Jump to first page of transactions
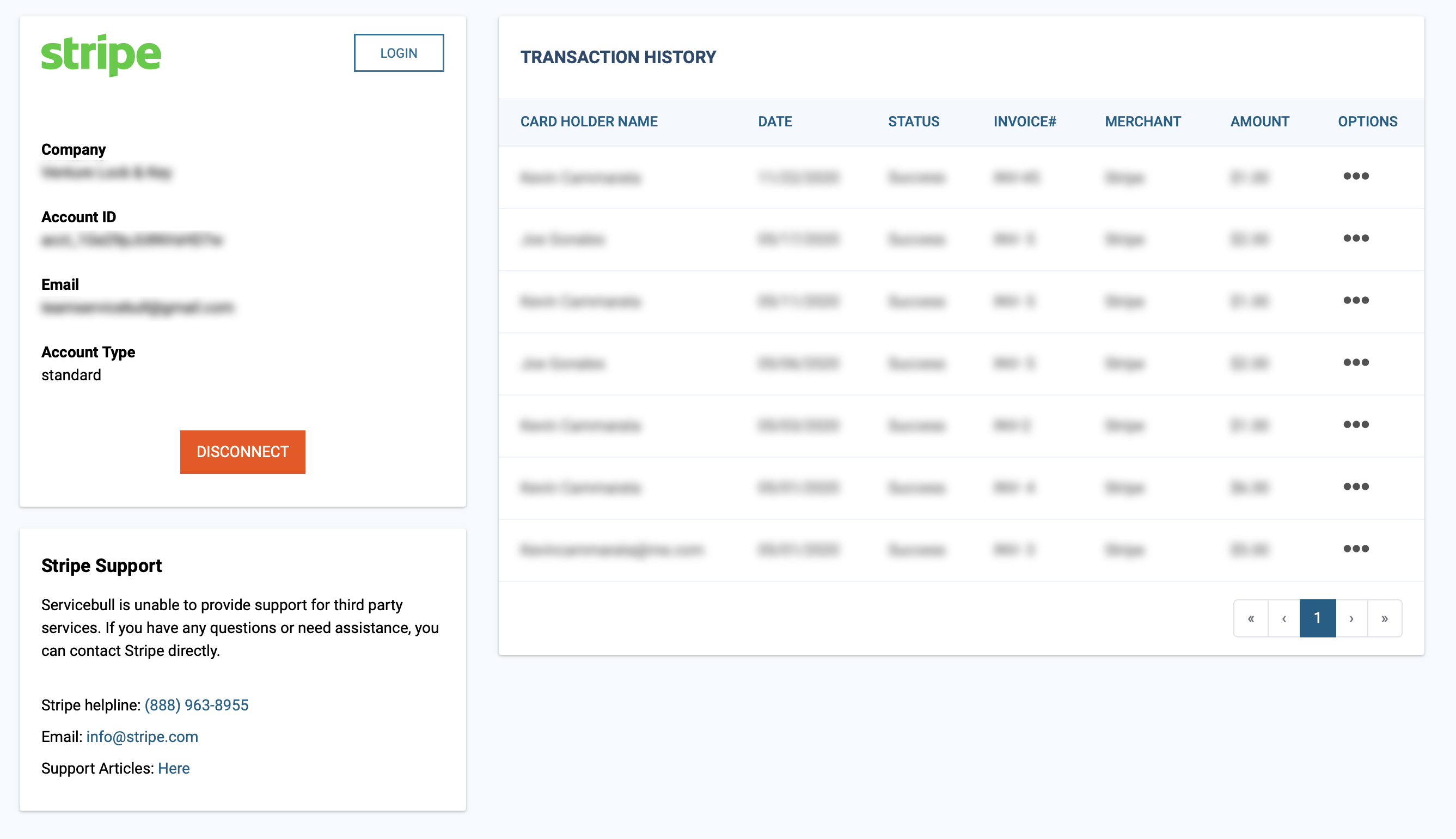The height and width of the screenshot is (839, 1456). click(1251, 618)
